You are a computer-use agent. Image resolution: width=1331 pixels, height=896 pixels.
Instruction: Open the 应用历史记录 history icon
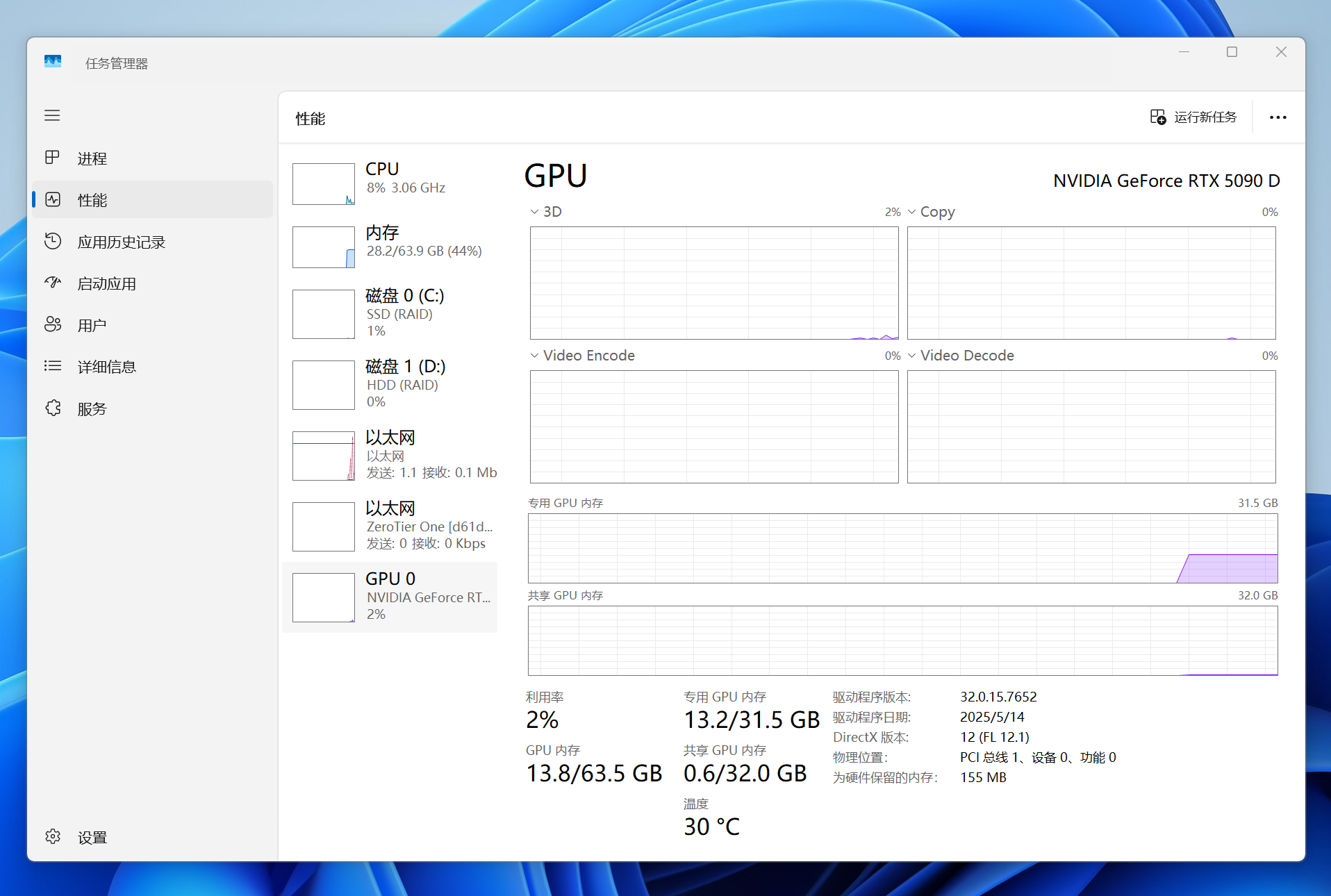click(53, 242)
